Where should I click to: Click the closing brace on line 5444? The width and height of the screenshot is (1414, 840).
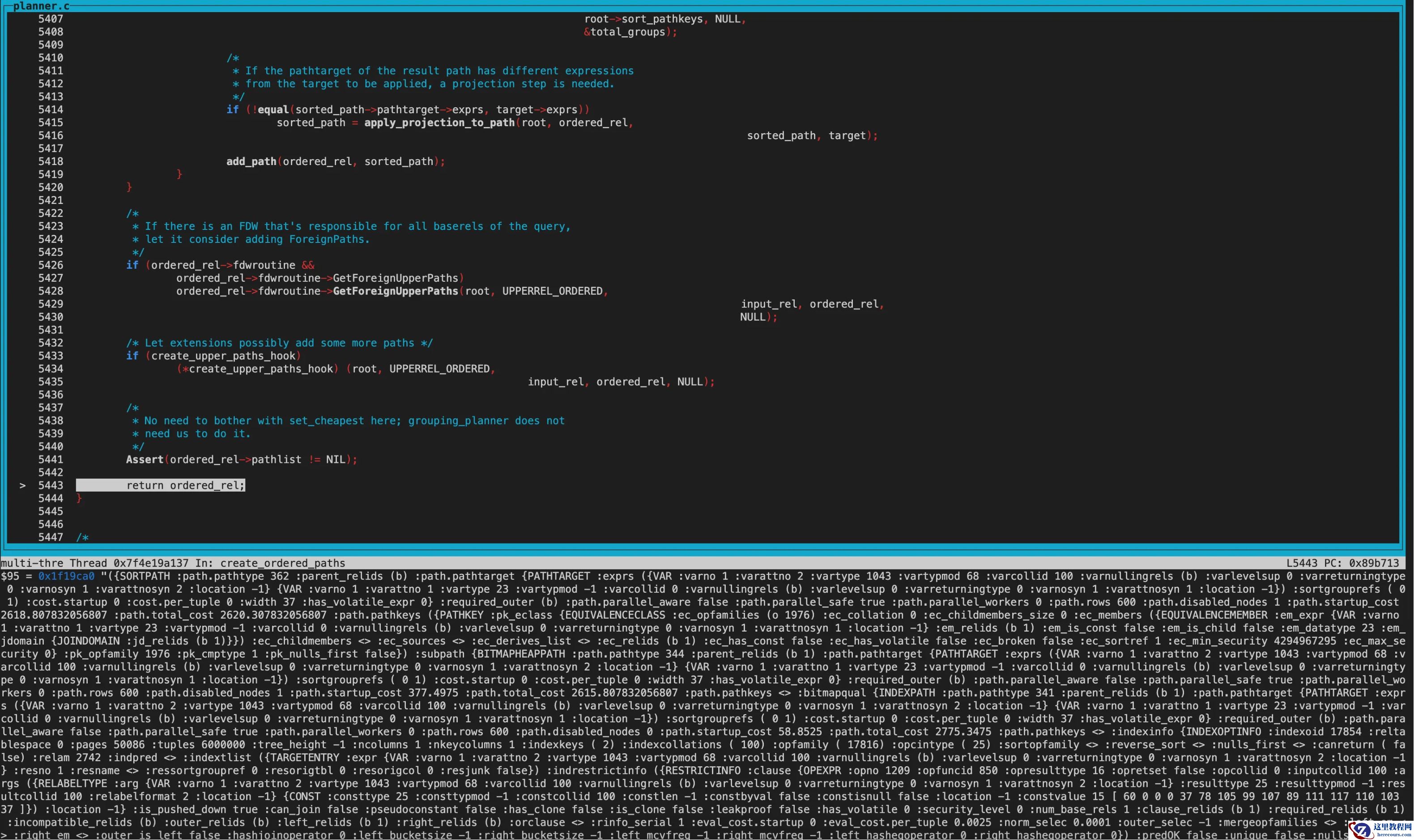pos(79,498)
